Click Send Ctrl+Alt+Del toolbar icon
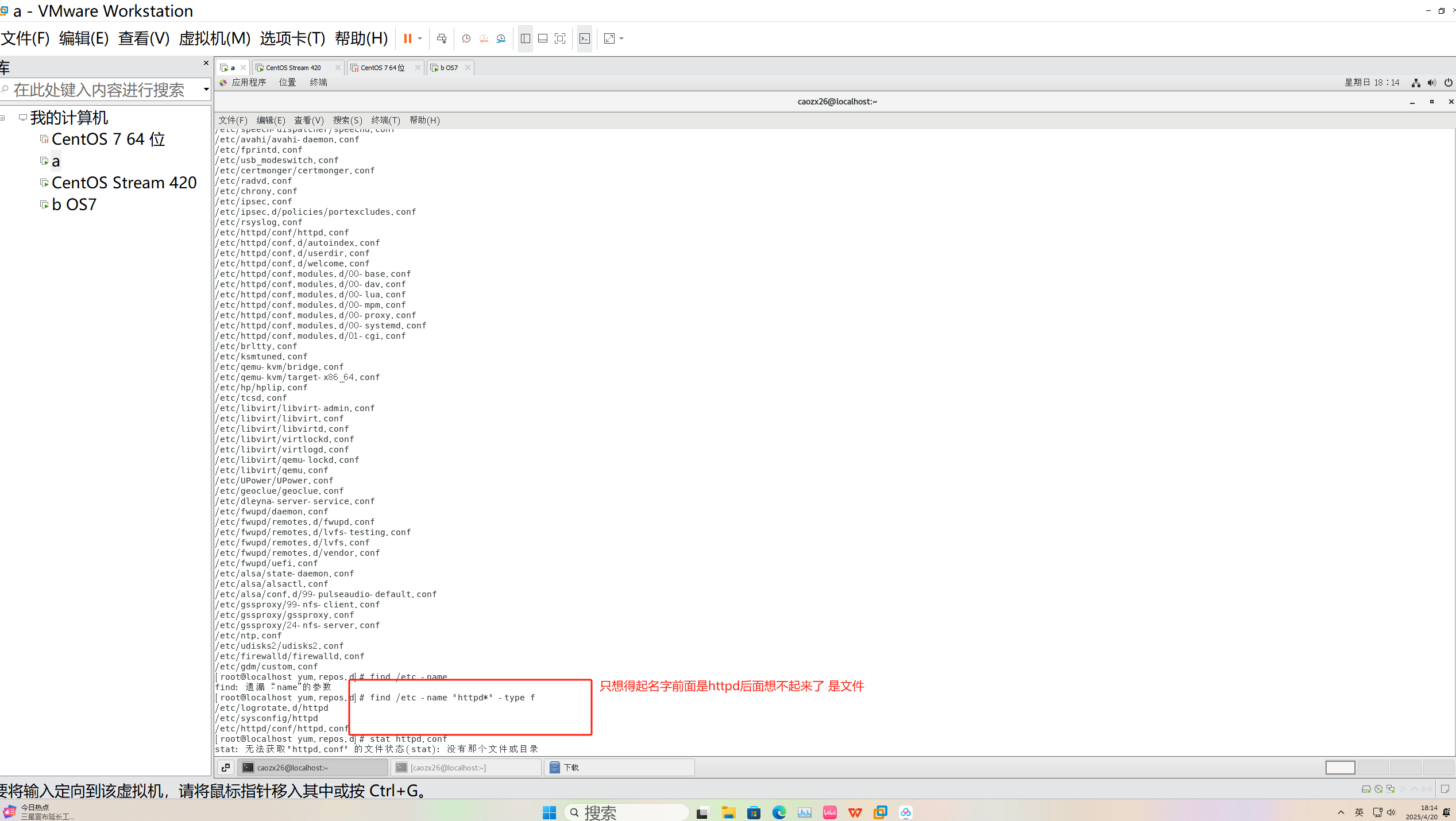The image size is (1456, 821). tap(442, 38)
